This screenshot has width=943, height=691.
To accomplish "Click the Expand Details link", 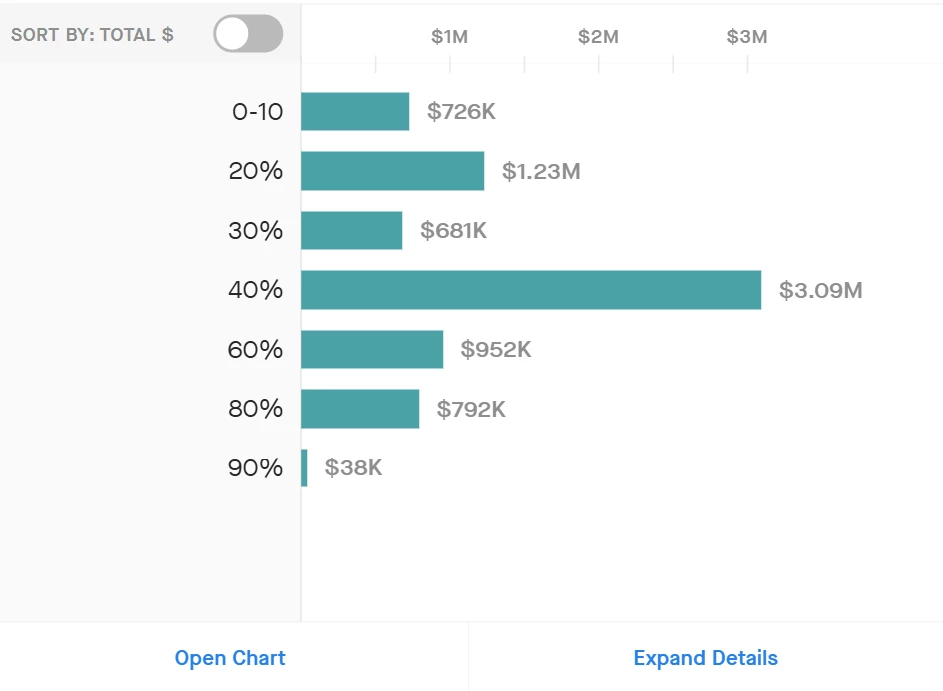I will (705, 658).
